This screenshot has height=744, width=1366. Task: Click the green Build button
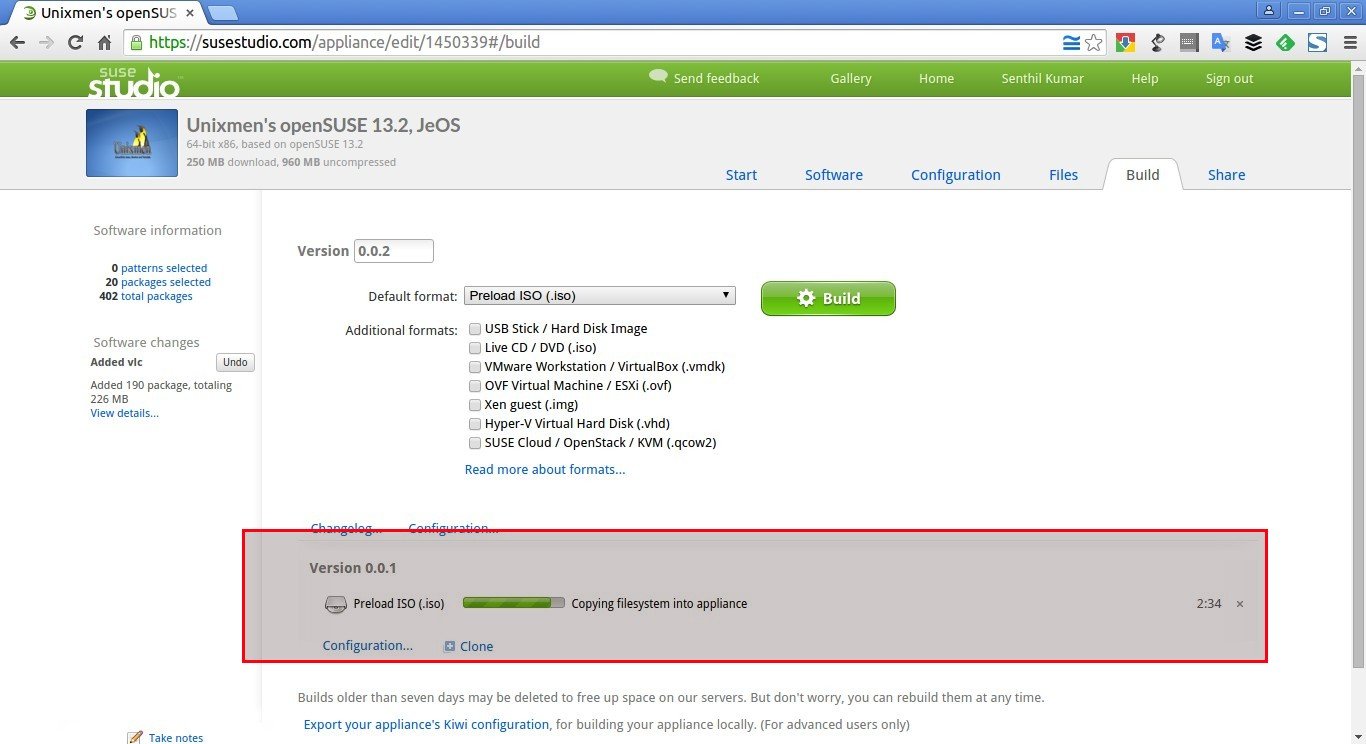(828, 298)
